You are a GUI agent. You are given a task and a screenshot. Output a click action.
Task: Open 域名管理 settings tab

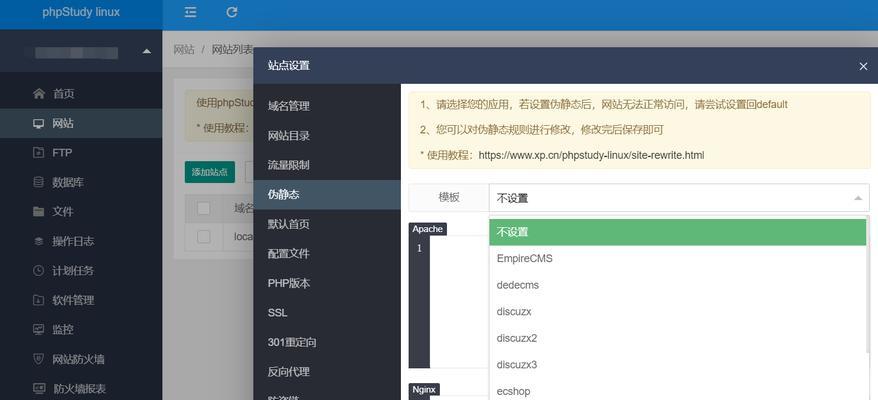327,106
